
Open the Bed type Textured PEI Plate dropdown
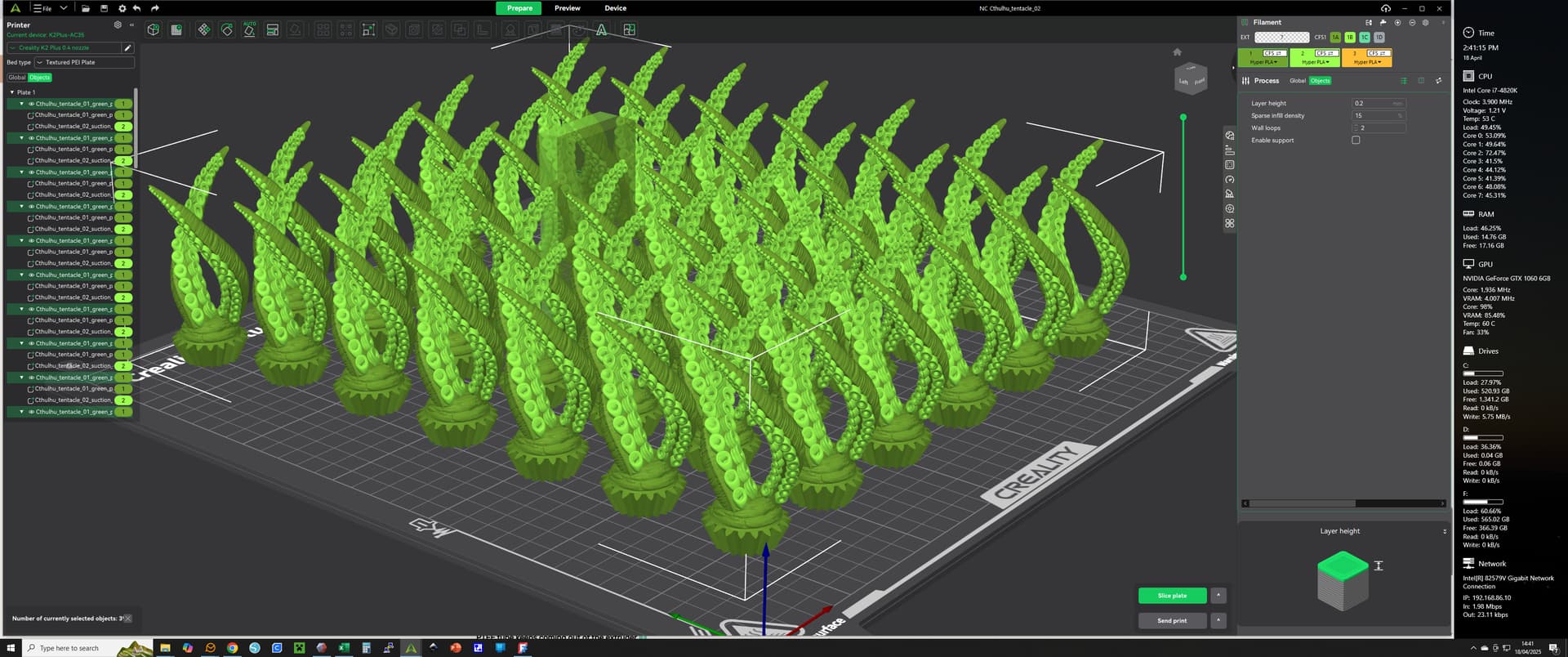[x=84, y=62]
